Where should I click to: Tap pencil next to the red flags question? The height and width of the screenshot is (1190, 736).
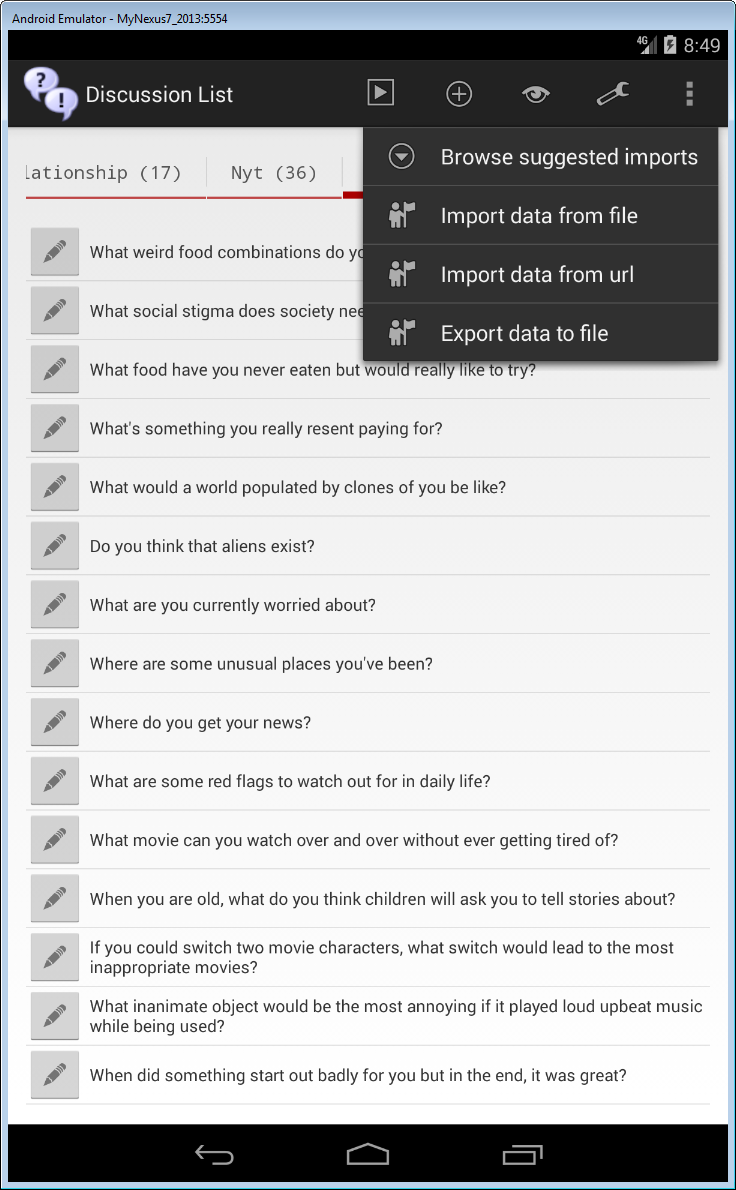tap(55, 782)
